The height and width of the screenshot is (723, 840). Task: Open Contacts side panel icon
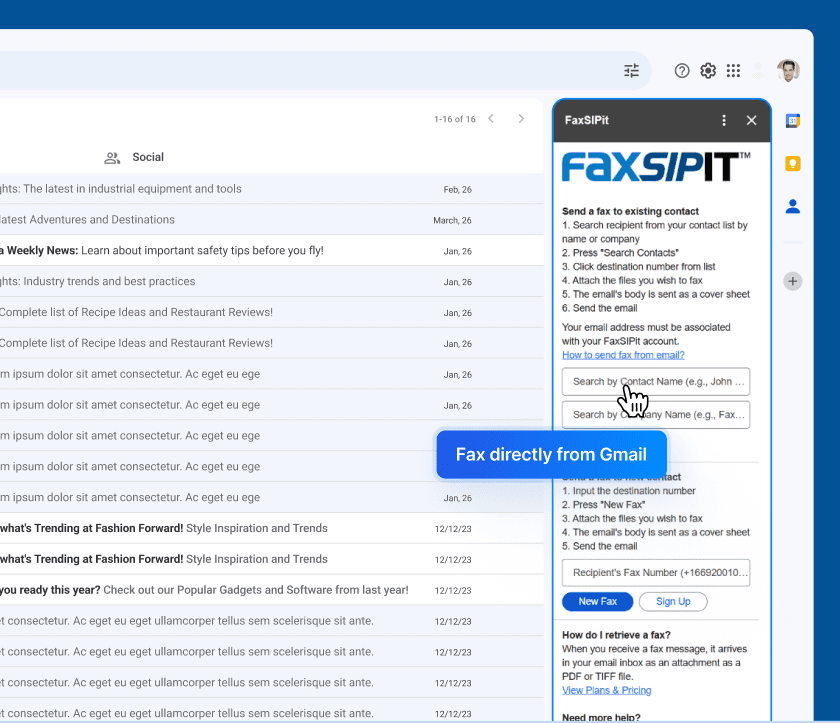coord(792,206)
